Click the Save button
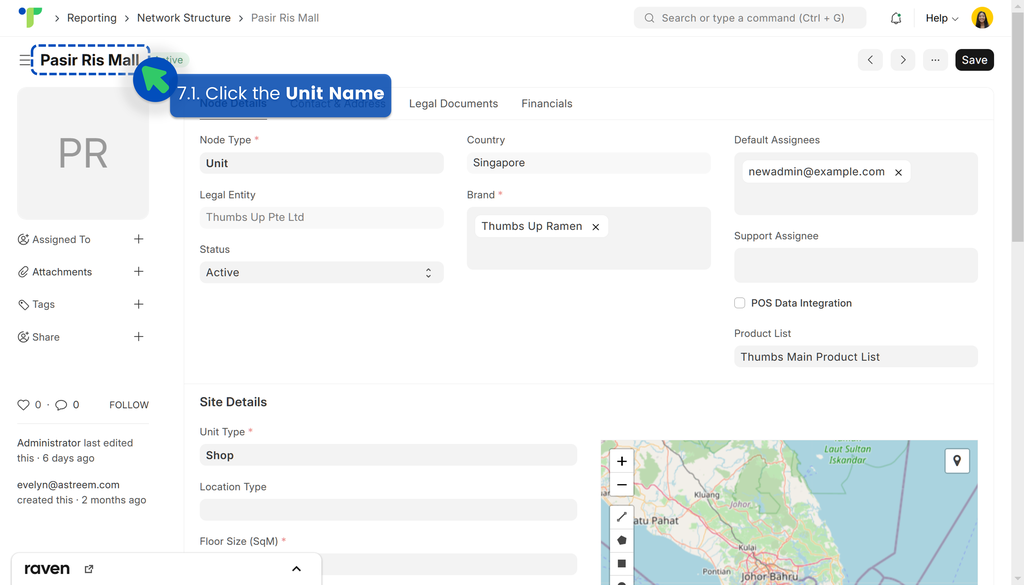The width and height of the screenshot is (1024, 585). tap(974, 60)
